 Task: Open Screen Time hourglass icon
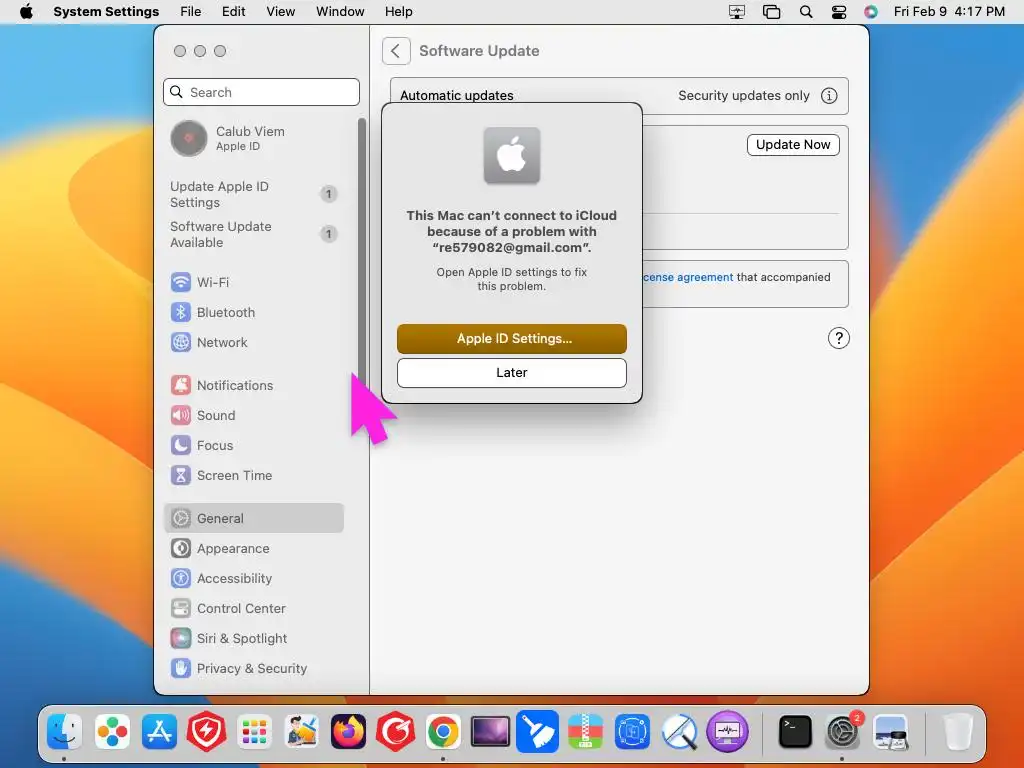(181, 475)
